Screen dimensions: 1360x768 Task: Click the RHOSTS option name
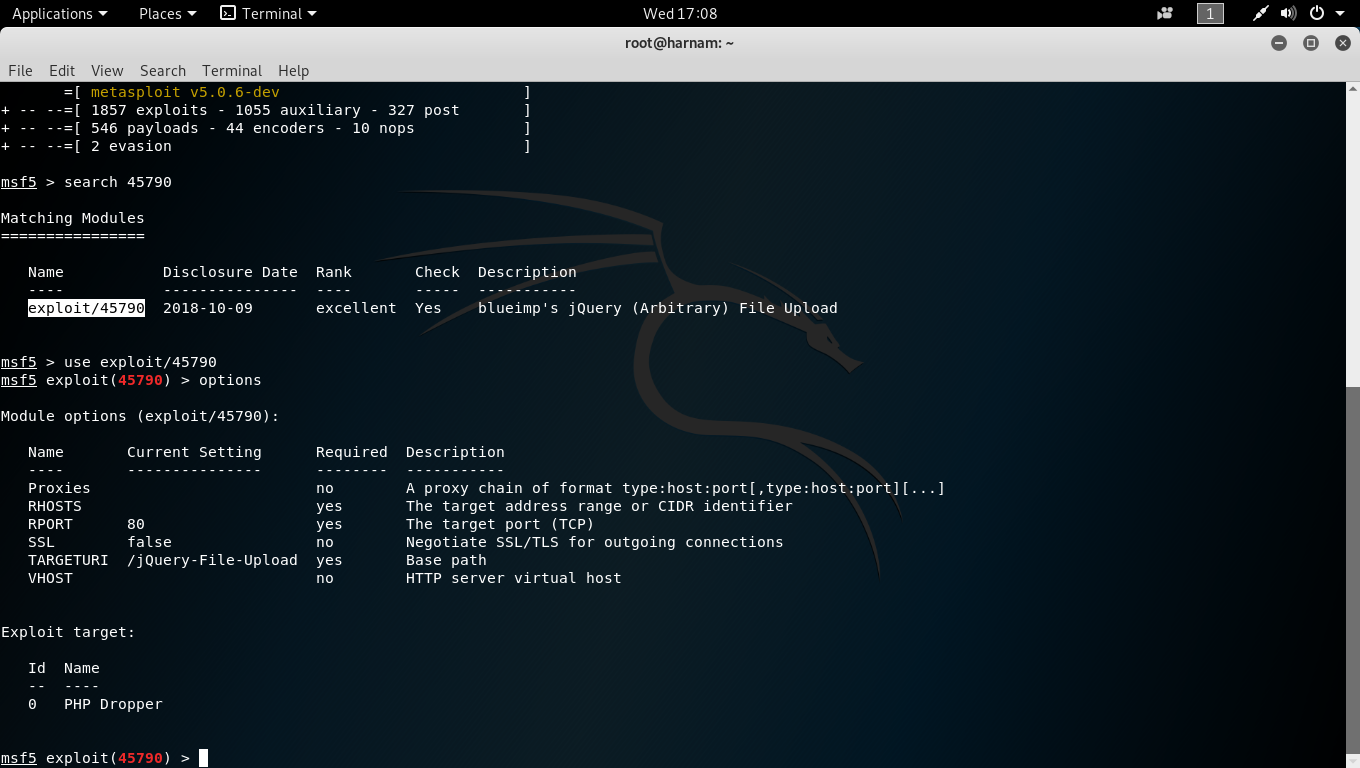click(x=55, y=506)
